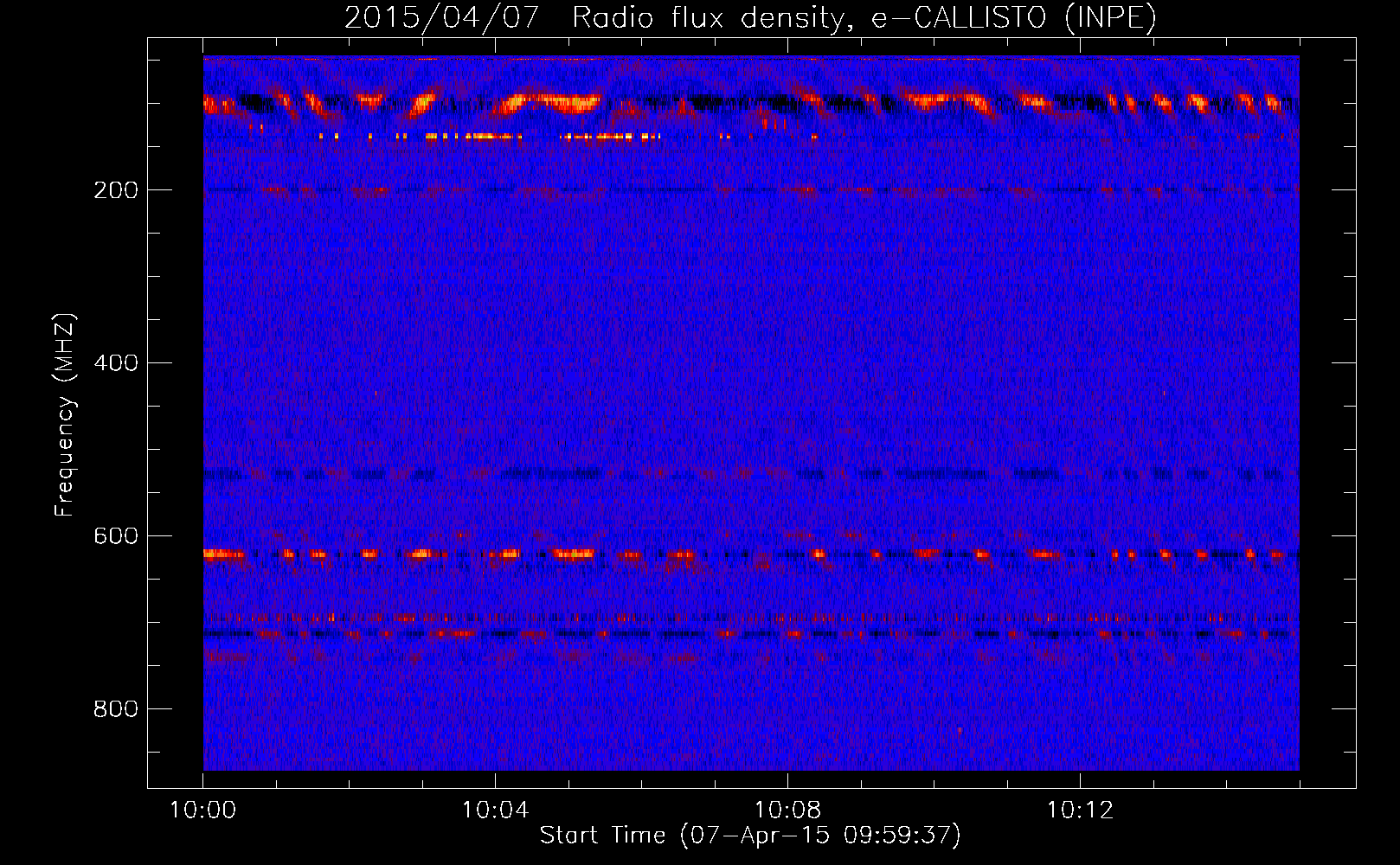Click the '800' frequency tick label

[x=116, y=709]
